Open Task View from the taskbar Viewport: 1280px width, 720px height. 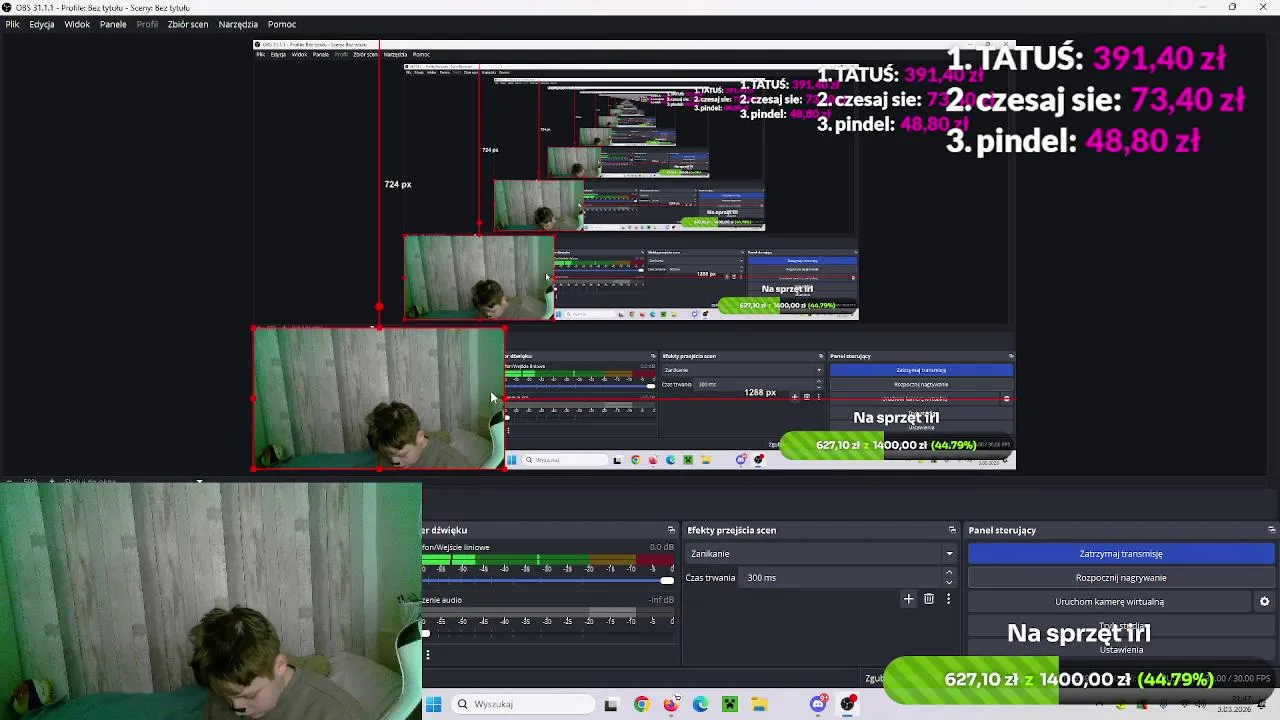pos(611,704)
